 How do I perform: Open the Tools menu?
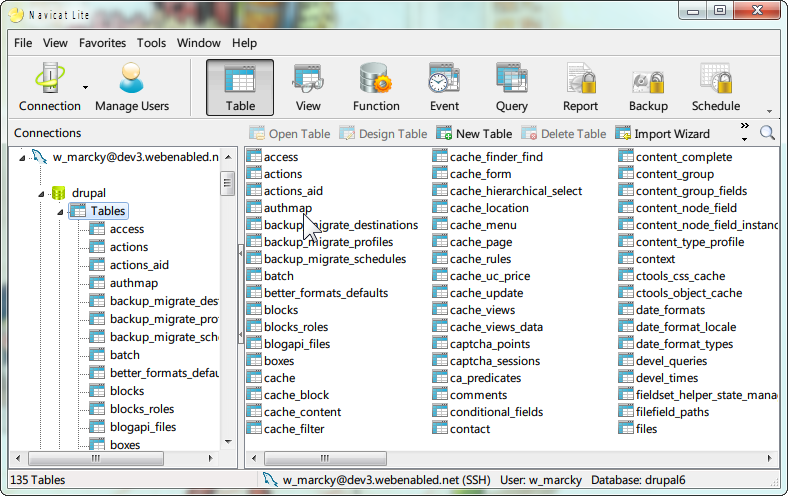(x=151, y=43)
